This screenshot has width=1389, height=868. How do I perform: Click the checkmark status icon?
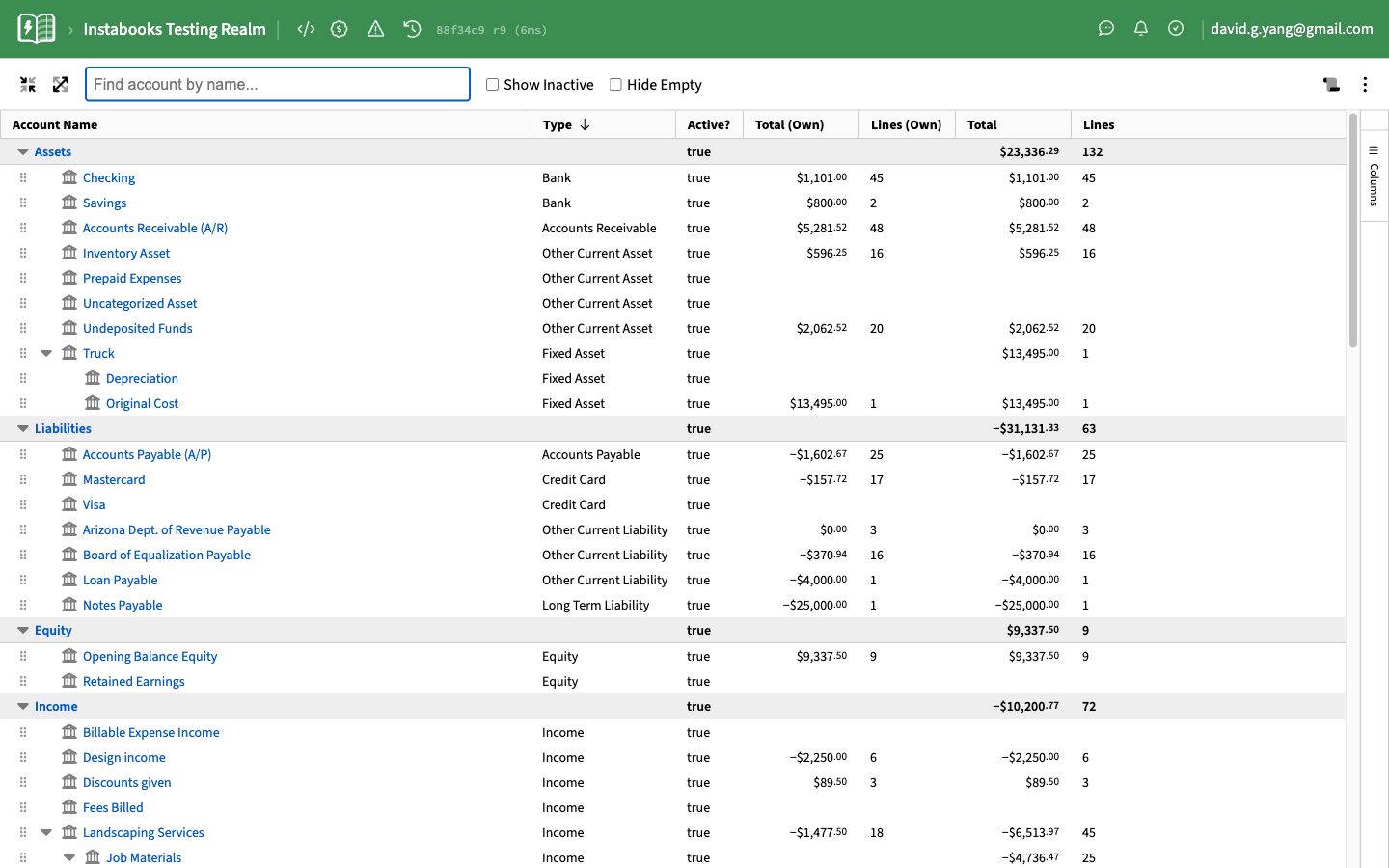[x=1176, y=29]
